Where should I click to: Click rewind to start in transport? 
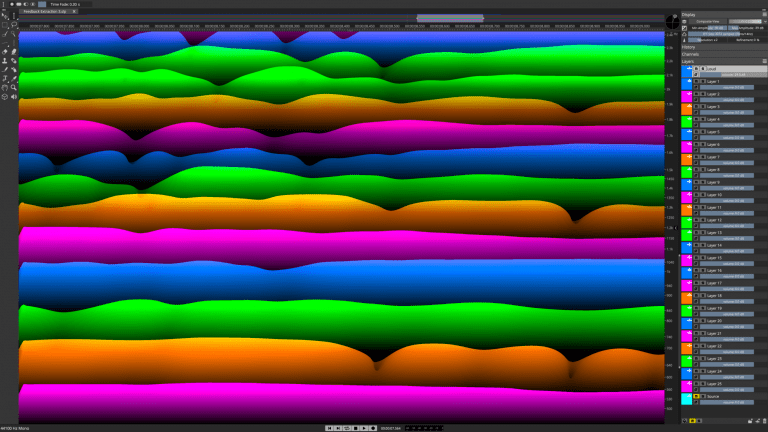[x=329, y=428]
